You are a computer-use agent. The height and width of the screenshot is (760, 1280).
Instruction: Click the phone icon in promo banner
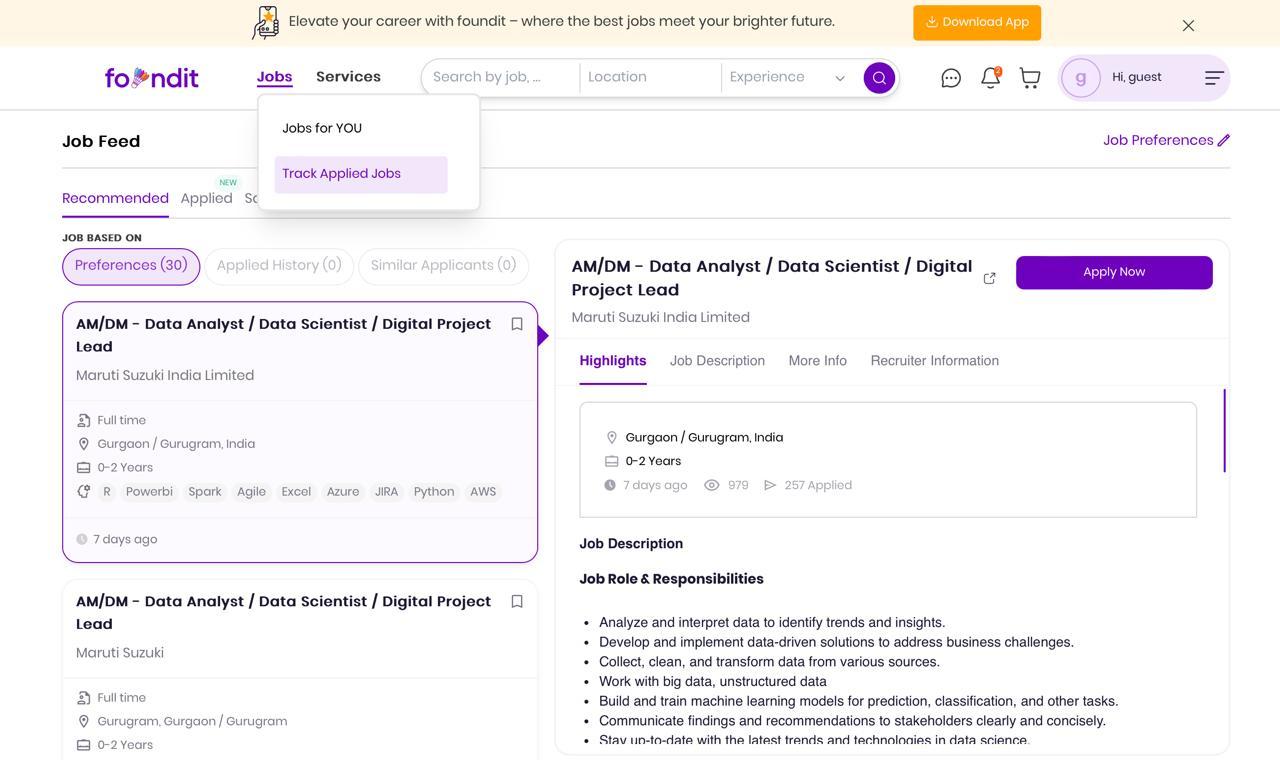tap(266, 22)
